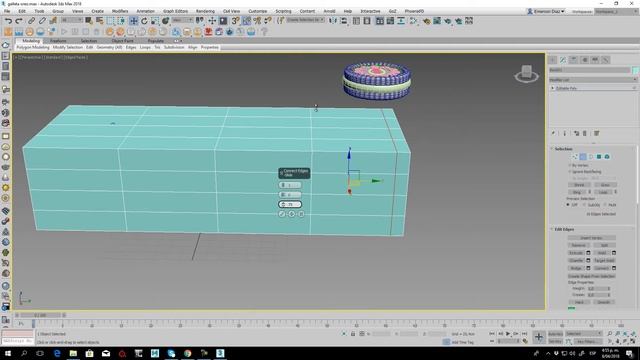Open the Rendering menu
640x360 pixels.
(x=205, y=11)
